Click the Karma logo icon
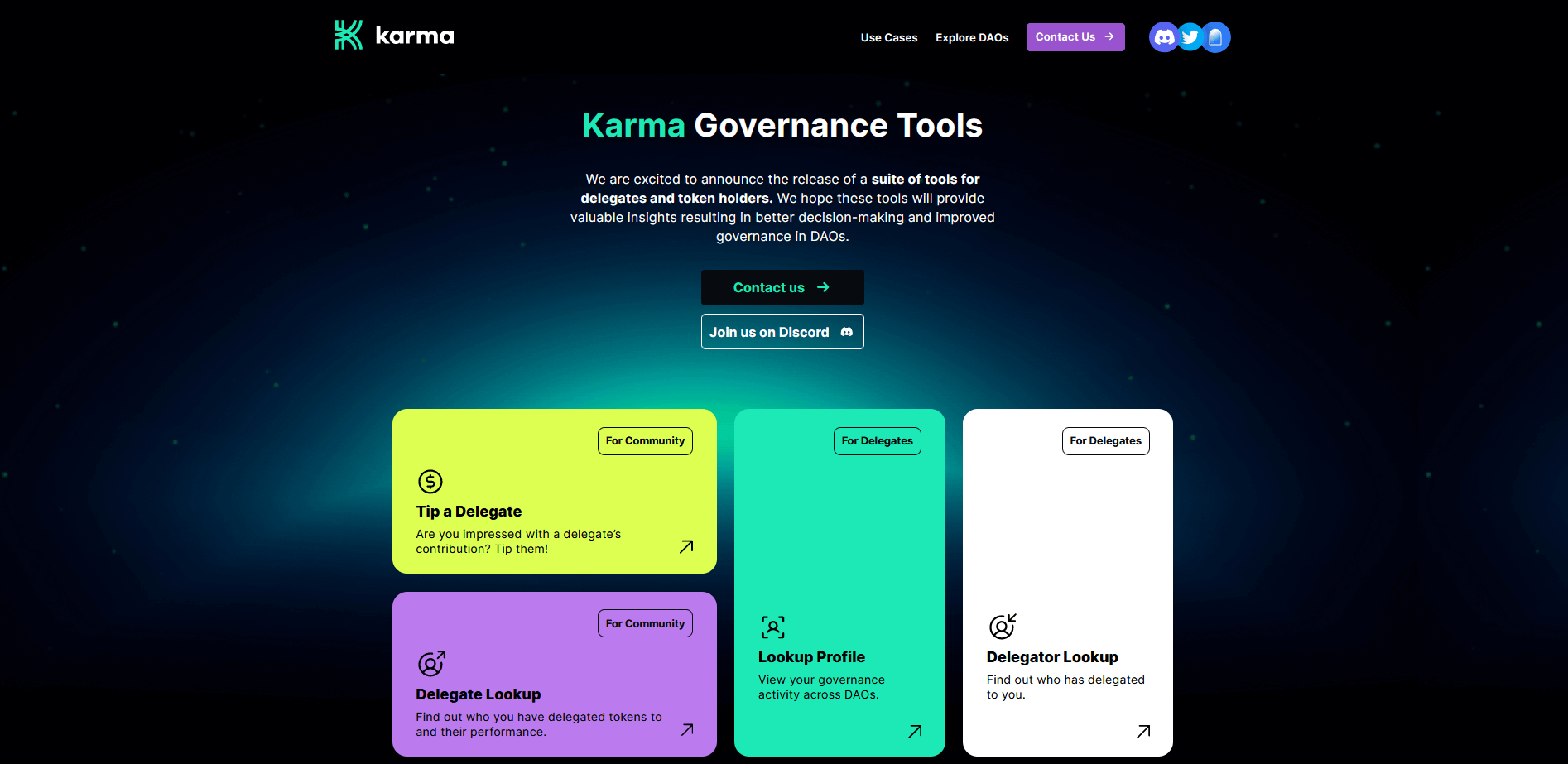The height and width of the screenshot is (764, 1568). 349,35
